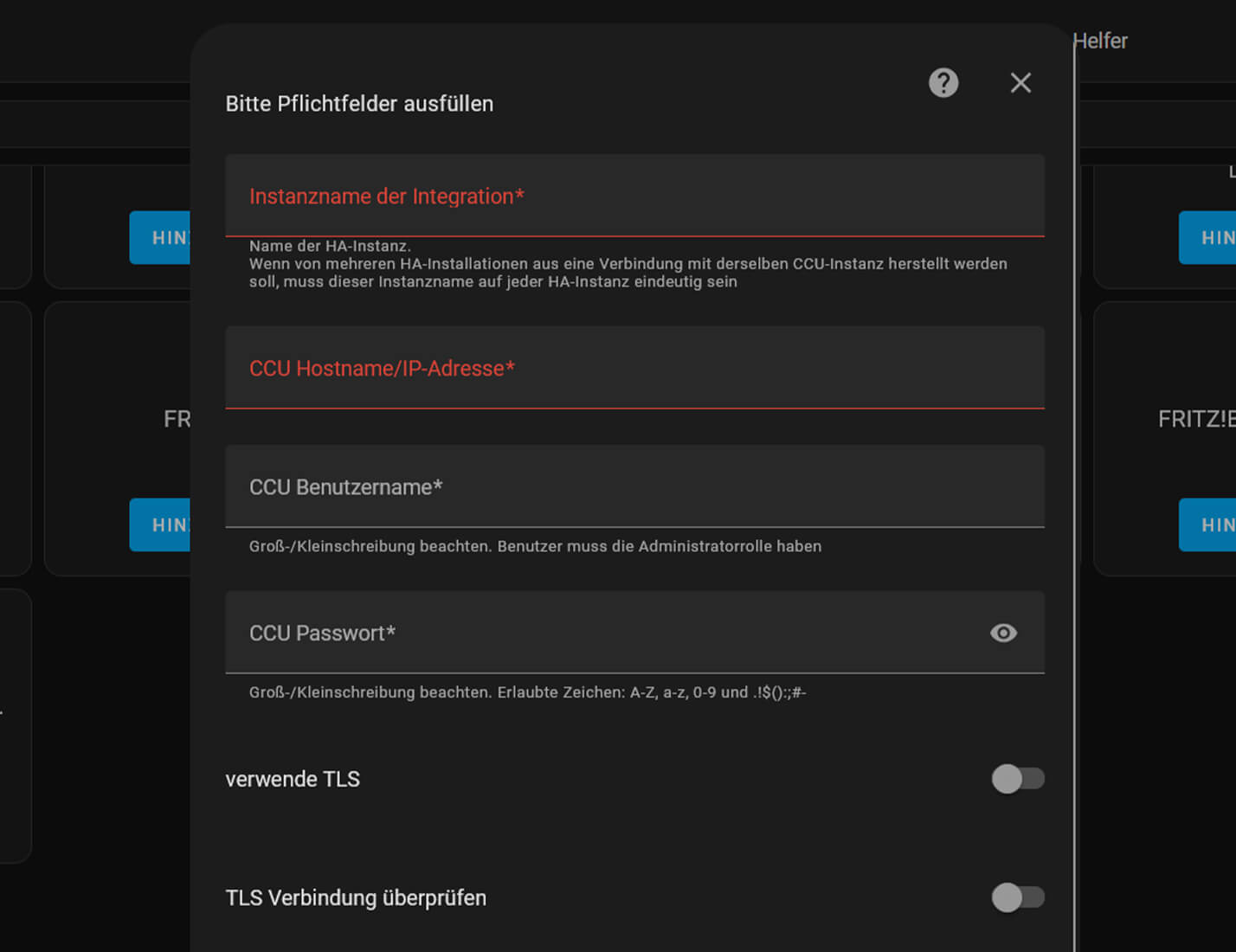Close the dialog with the X icon

[x=1020, y=83]
